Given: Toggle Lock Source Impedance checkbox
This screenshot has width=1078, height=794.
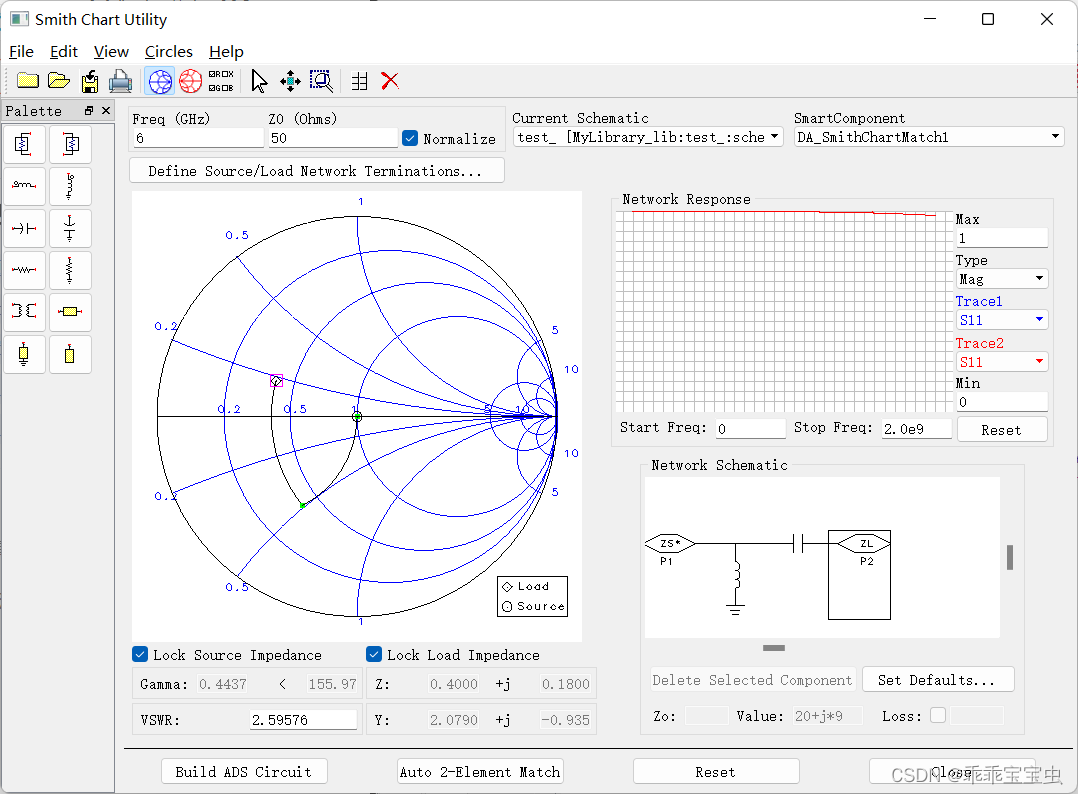Looking at the screenshot, I should click(140, 654).
